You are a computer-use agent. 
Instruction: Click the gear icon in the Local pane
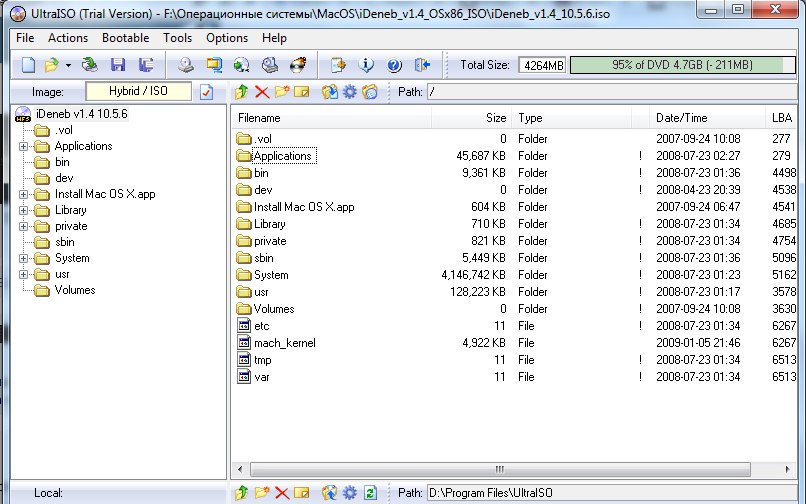coord(350,493)
